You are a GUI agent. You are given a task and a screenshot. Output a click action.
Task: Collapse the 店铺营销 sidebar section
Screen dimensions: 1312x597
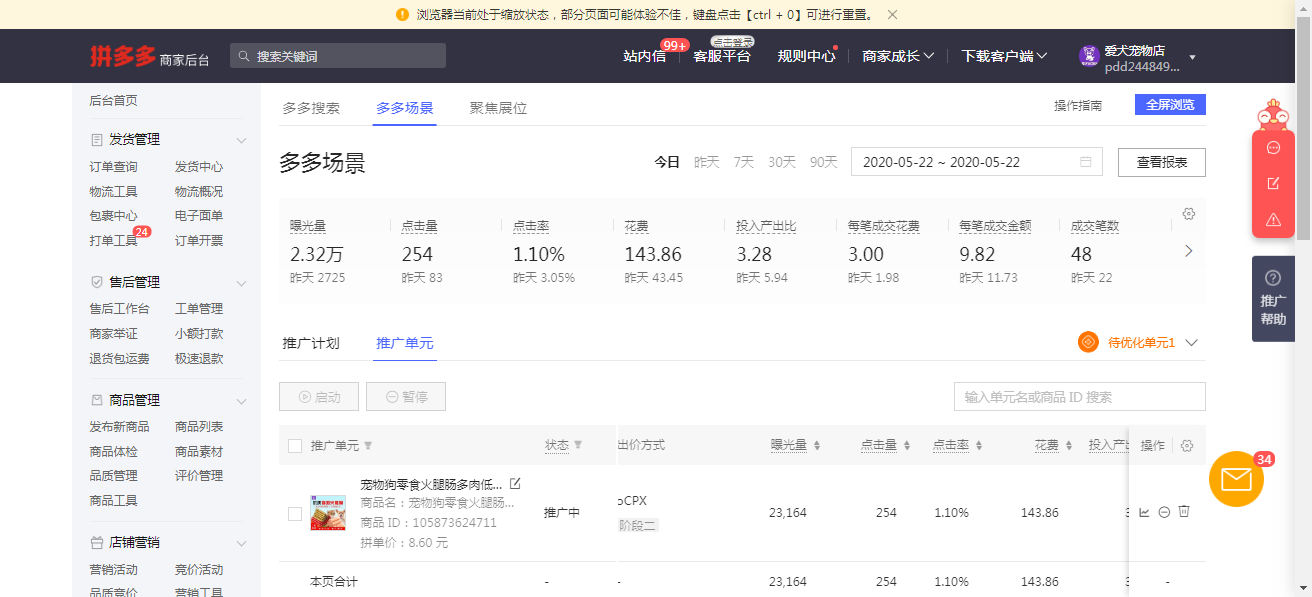(241, 543)
